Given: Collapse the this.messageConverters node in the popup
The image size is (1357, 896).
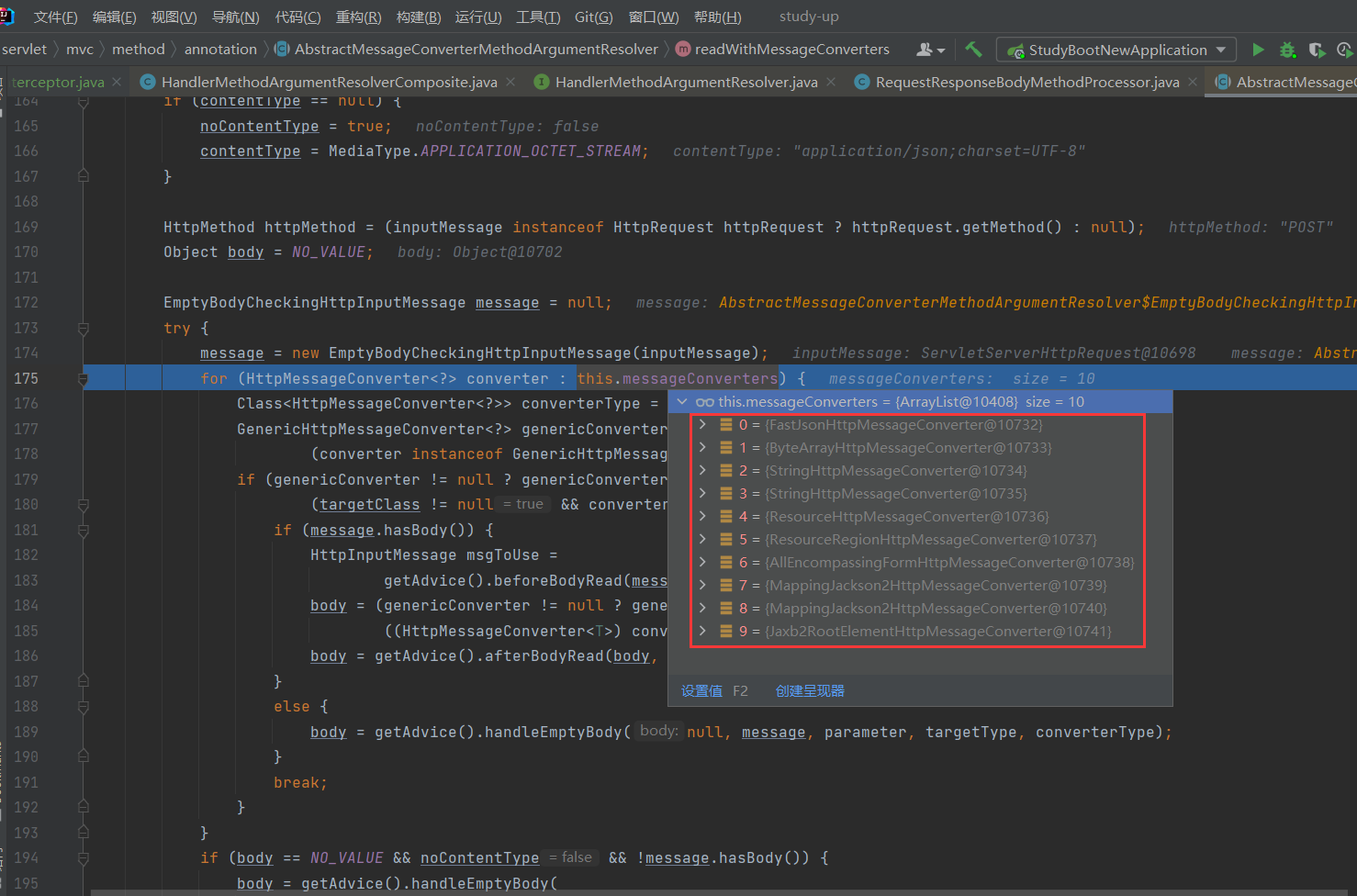Looking at the screenshot, I should (682, 402).
